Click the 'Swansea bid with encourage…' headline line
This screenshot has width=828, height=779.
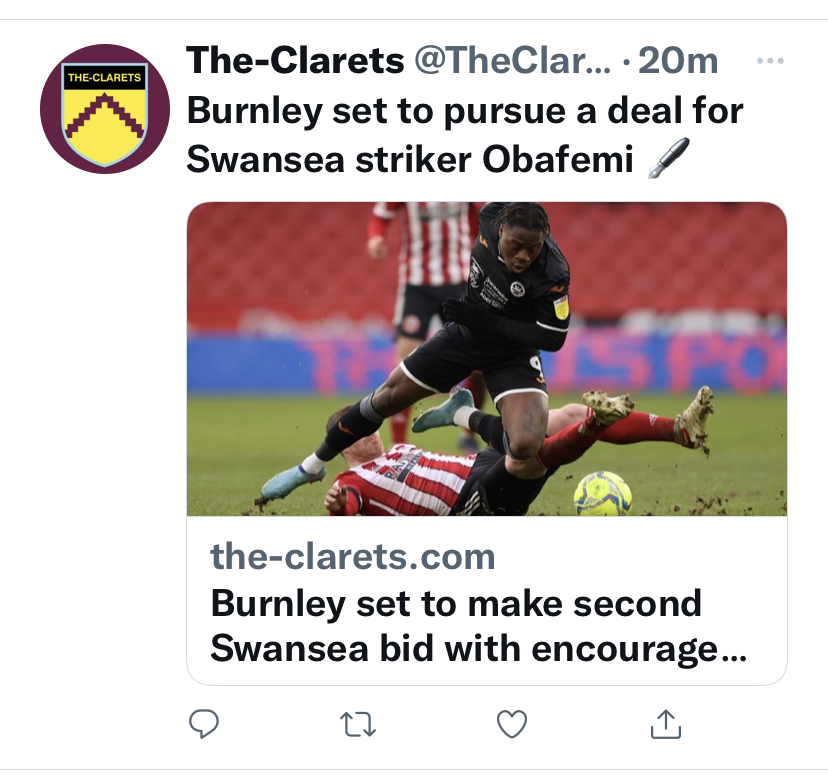tap(478, 649)
